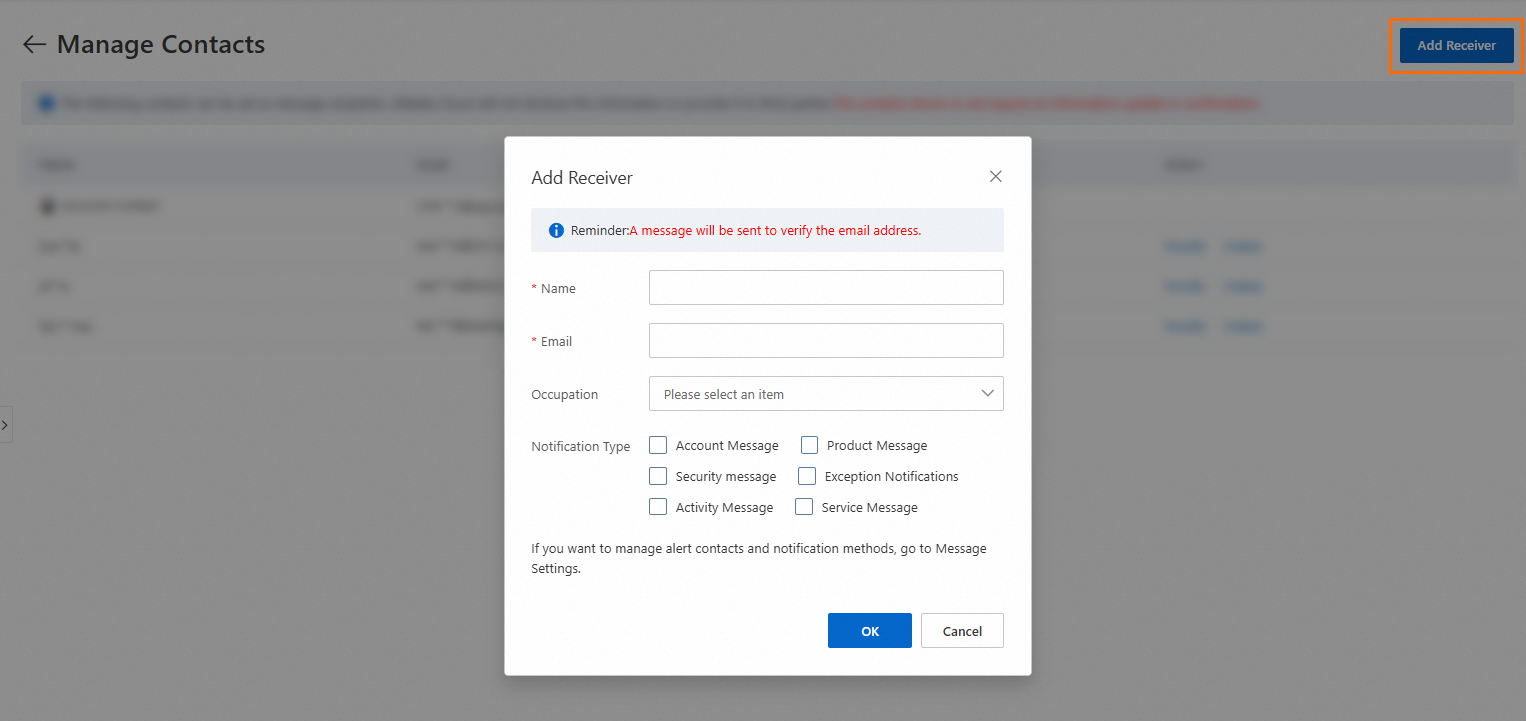Click the Add Receiver button
The image size is (1526, 721).
click(x=1456, y=46)
